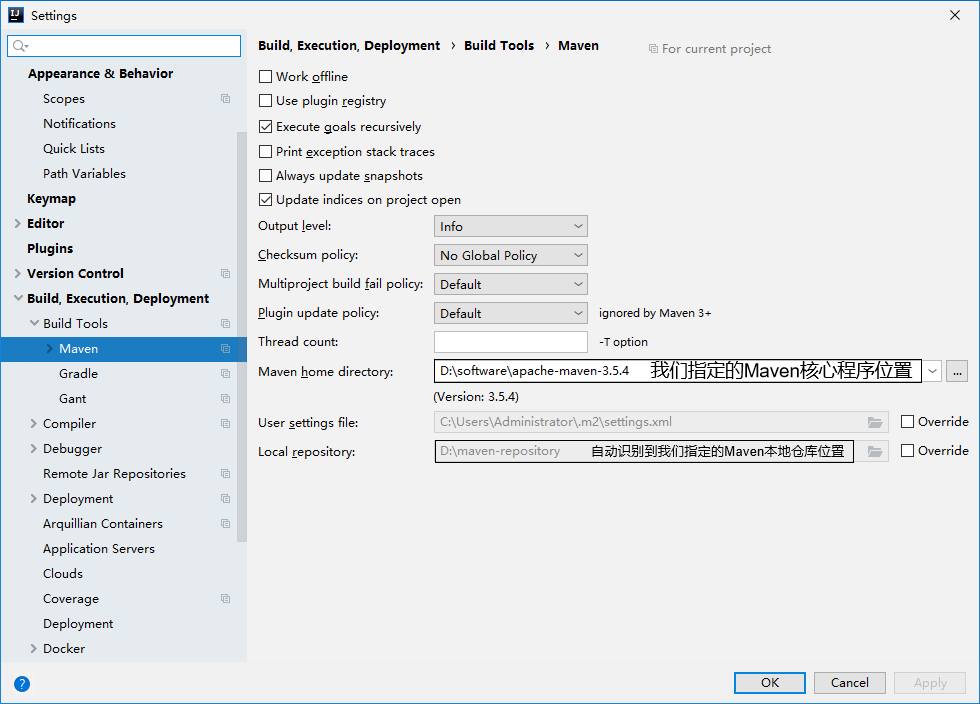Enable Print exception stack traces
This screenshot has width=980, height=704.
[266, 151]
